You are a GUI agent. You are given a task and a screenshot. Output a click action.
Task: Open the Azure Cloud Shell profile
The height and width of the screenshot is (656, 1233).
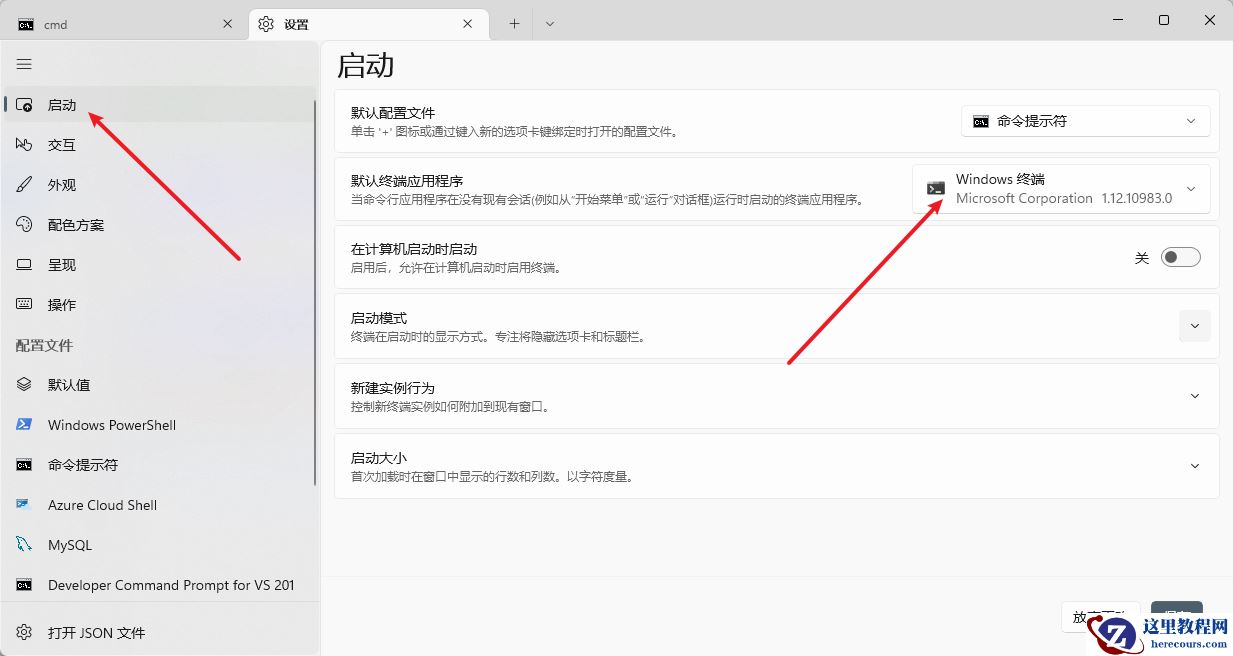[x=102, y=505]
